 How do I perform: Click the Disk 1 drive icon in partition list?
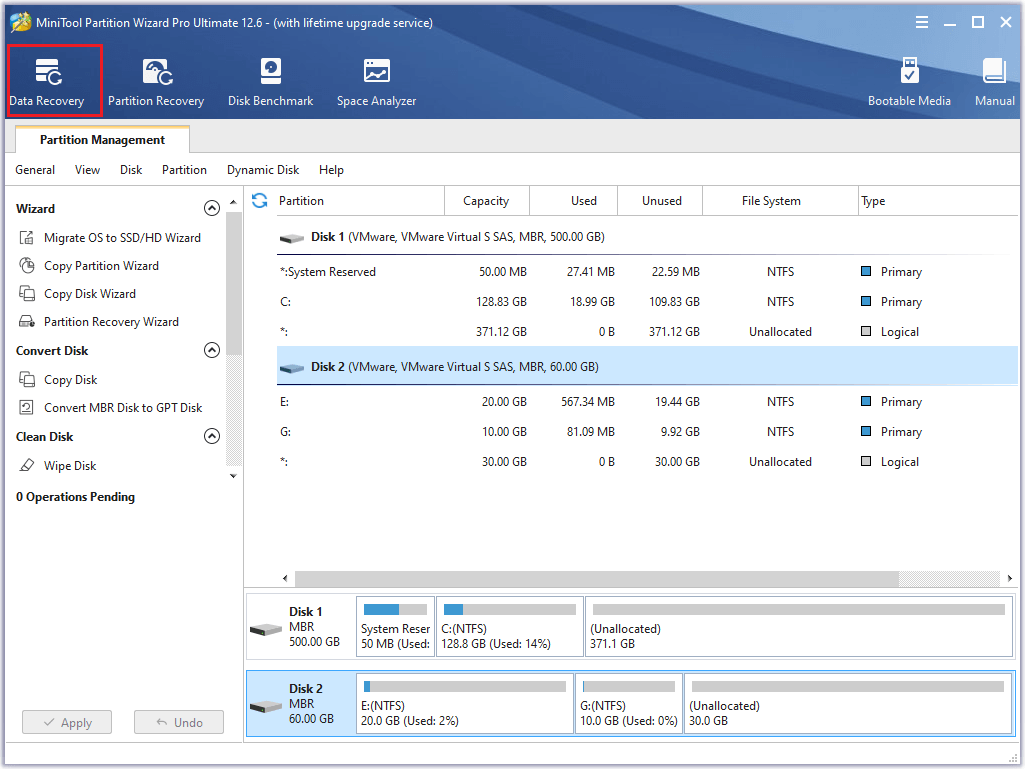click(292, 238)
